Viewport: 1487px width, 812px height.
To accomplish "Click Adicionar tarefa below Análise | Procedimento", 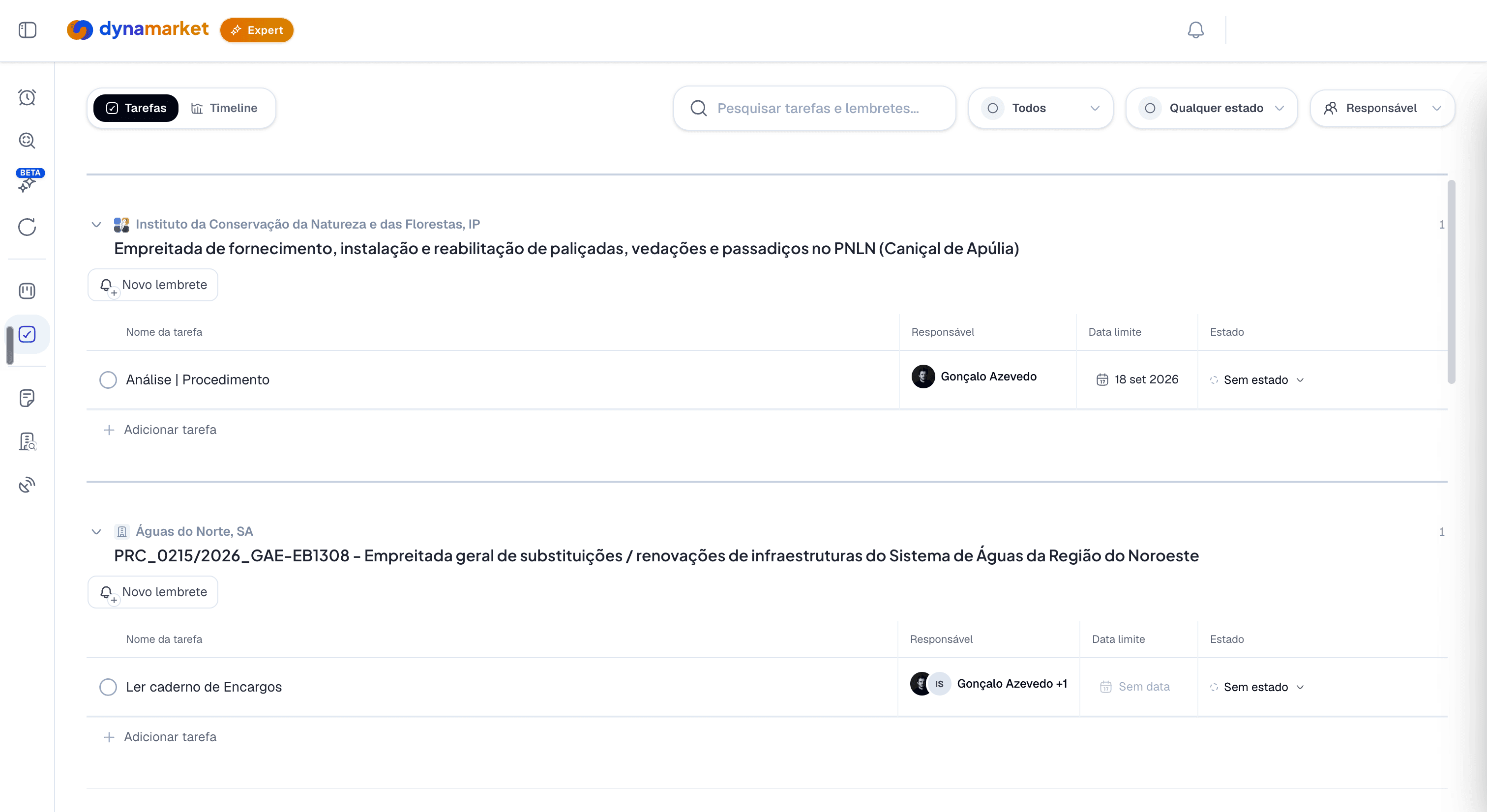I will [160, 430].
